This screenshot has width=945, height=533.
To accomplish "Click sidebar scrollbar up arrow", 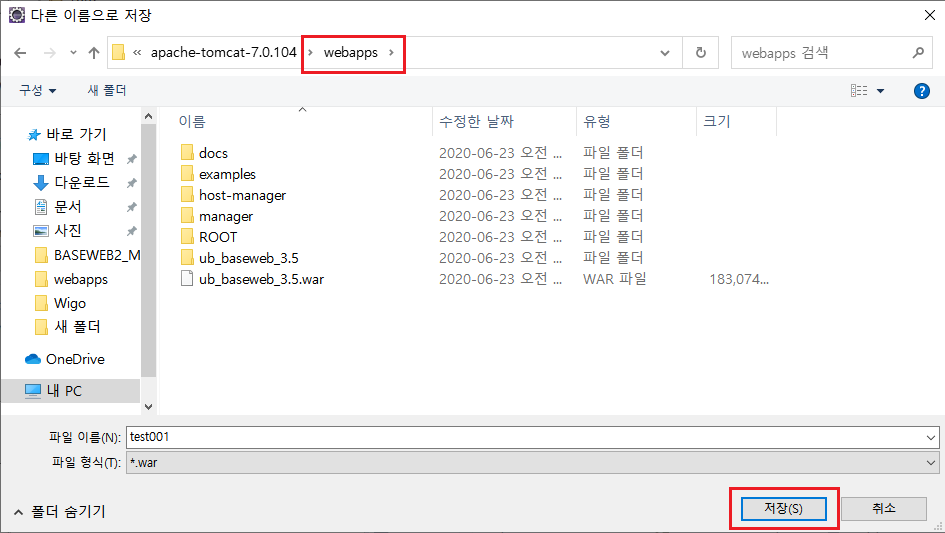I will pos(149,116).
